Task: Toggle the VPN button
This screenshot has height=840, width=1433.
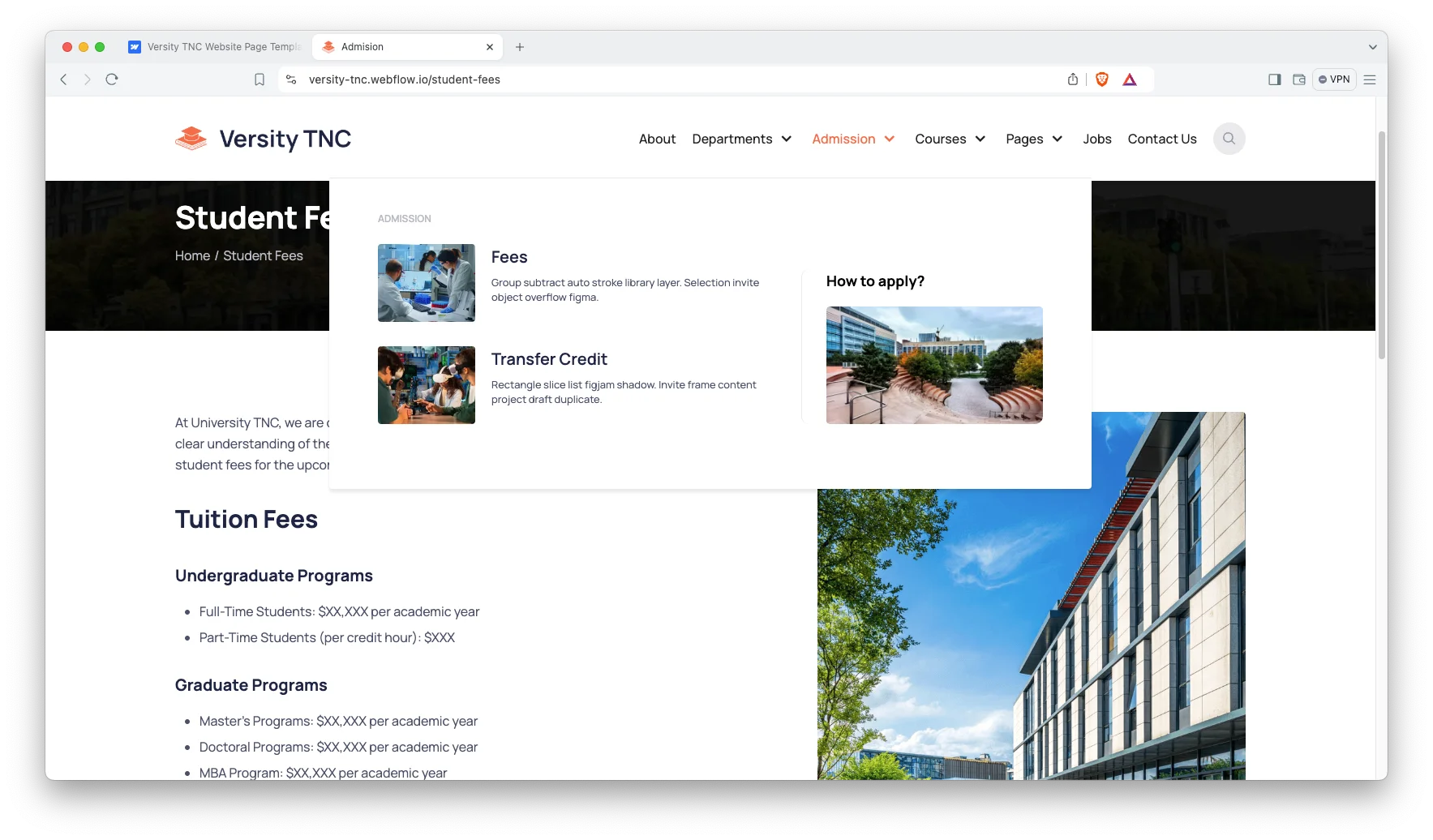Action: 1334,79
